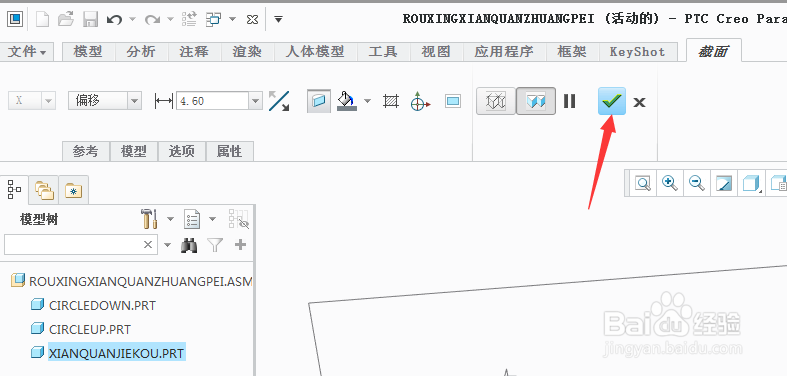787x376 pixels.
Task: Click the refit zoom icon
Action: tap(643, 183)
